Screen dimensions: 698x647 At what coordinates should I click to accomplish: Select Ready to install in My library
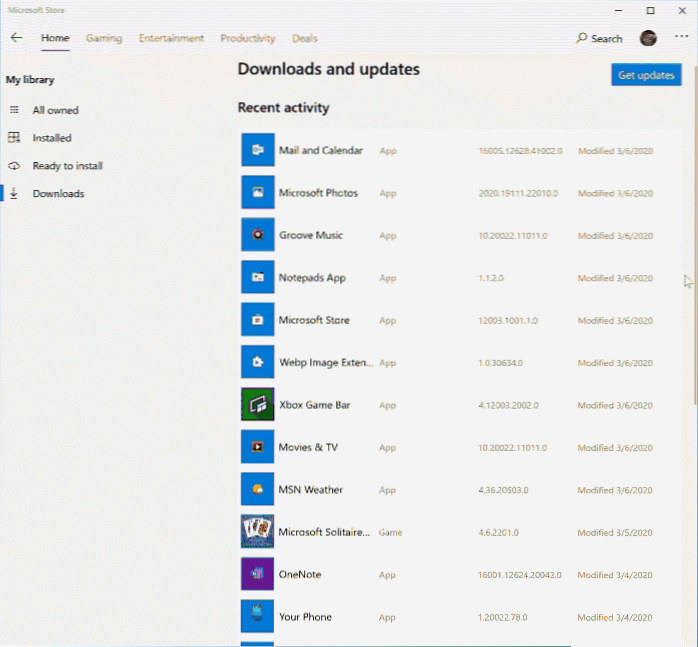tap(67, 166)
